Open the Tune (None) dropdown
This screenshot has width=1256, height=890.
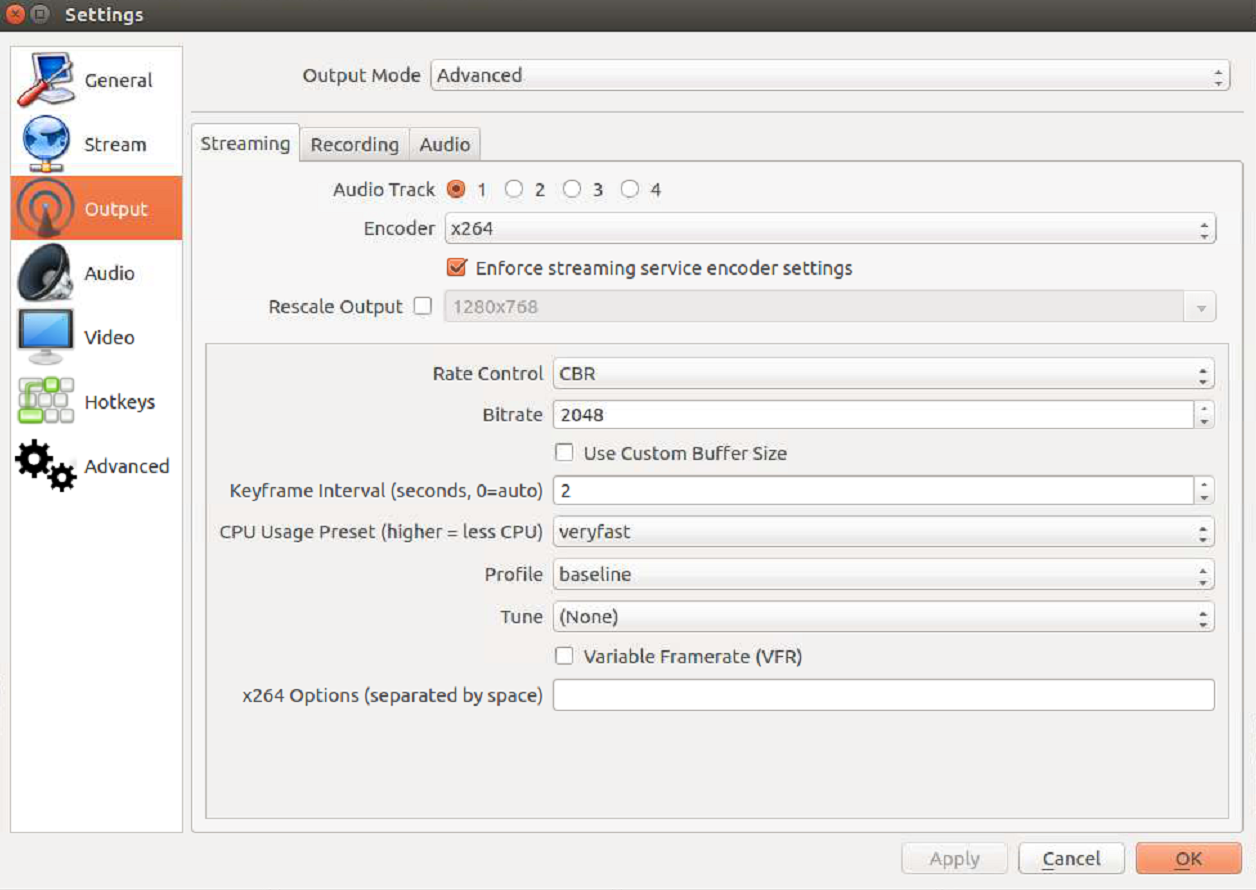884,617
